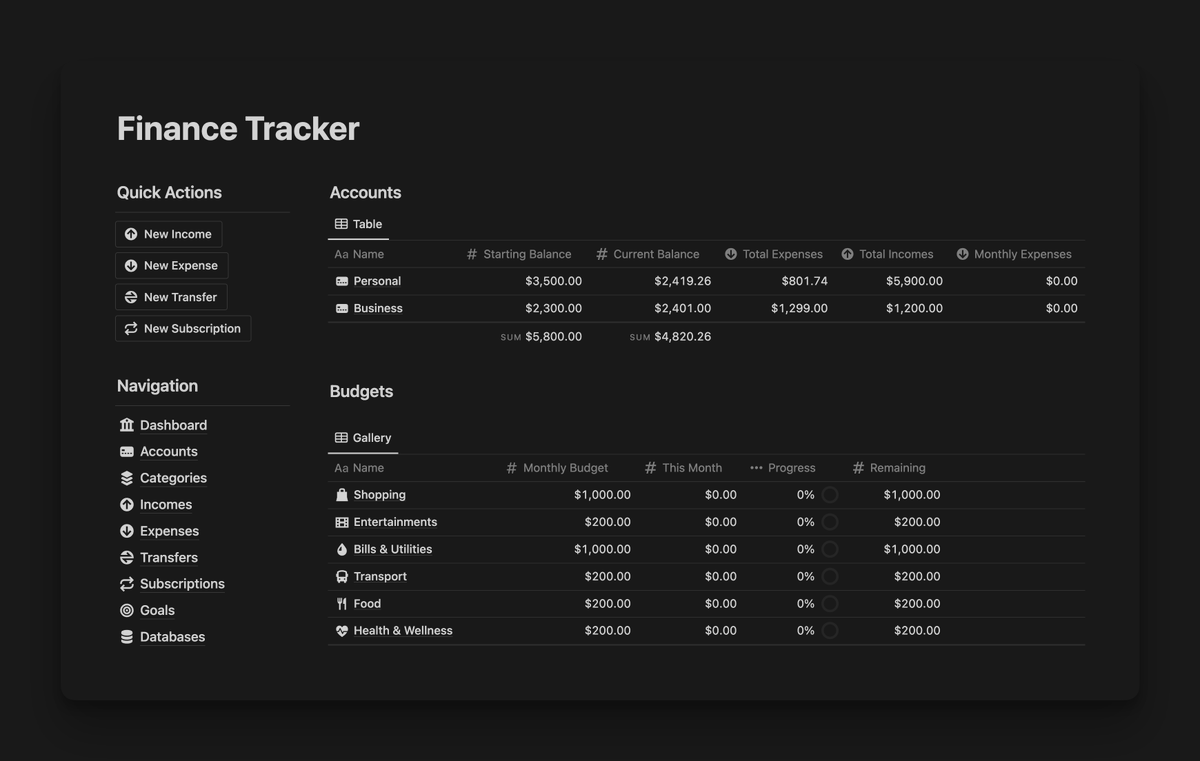Click the up-arrow icon on New Income
Screen dimensions: 1200x761
[131, 234]
